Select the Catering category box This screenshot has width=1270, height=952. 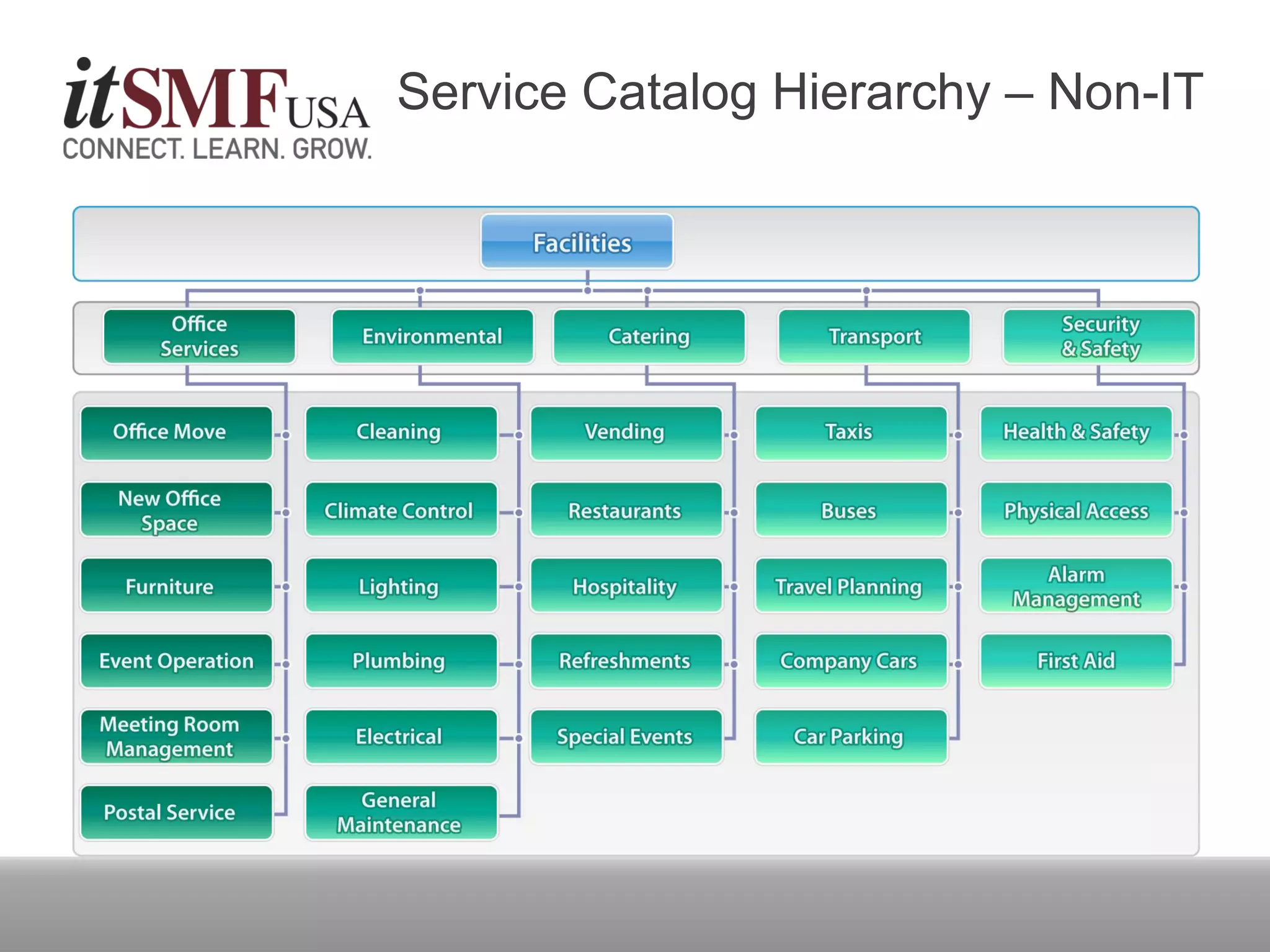[x=649, y=336]
